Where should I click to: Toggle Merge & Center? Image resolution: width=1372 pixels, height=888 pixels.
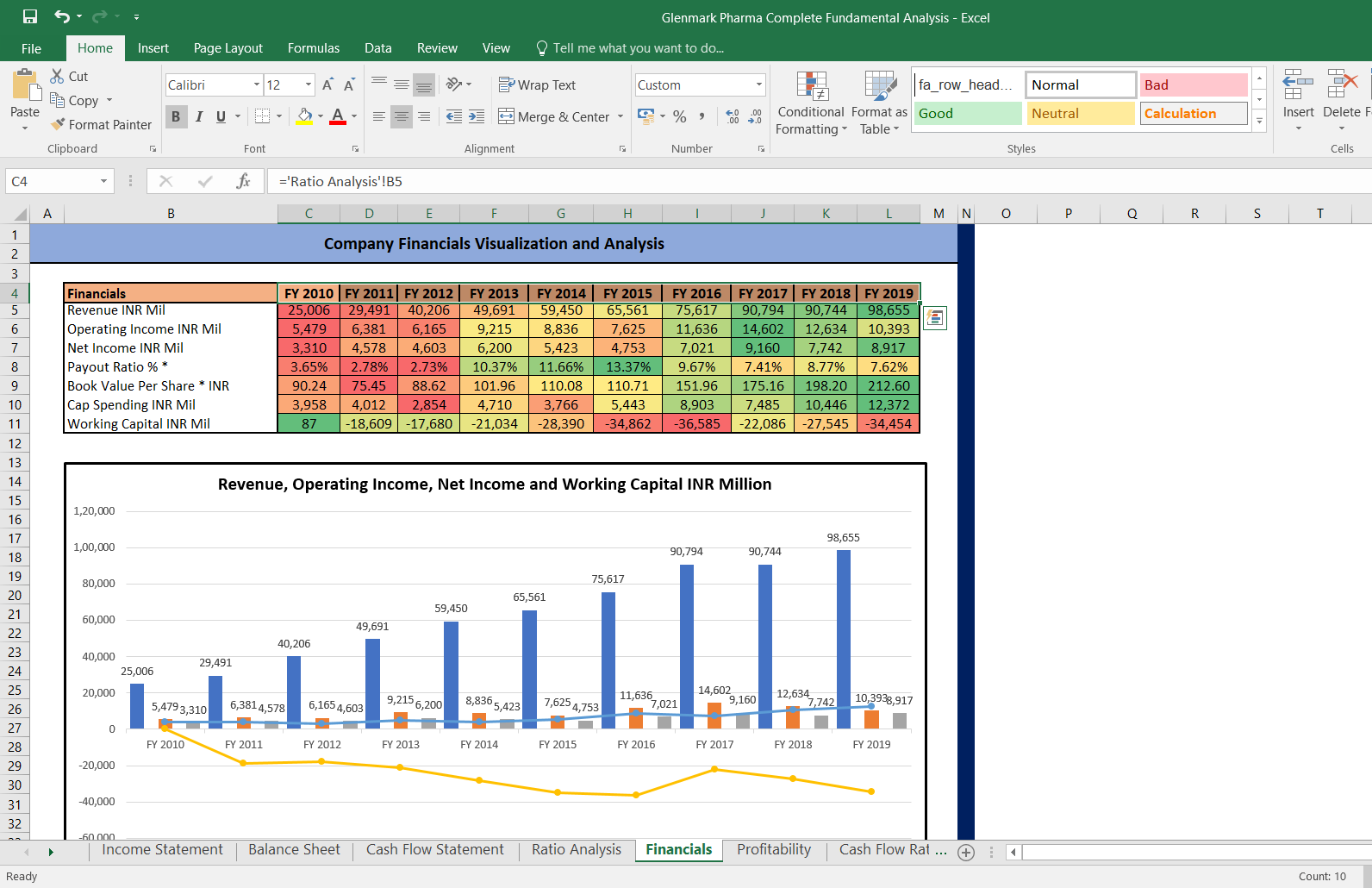tap(554, 116)
